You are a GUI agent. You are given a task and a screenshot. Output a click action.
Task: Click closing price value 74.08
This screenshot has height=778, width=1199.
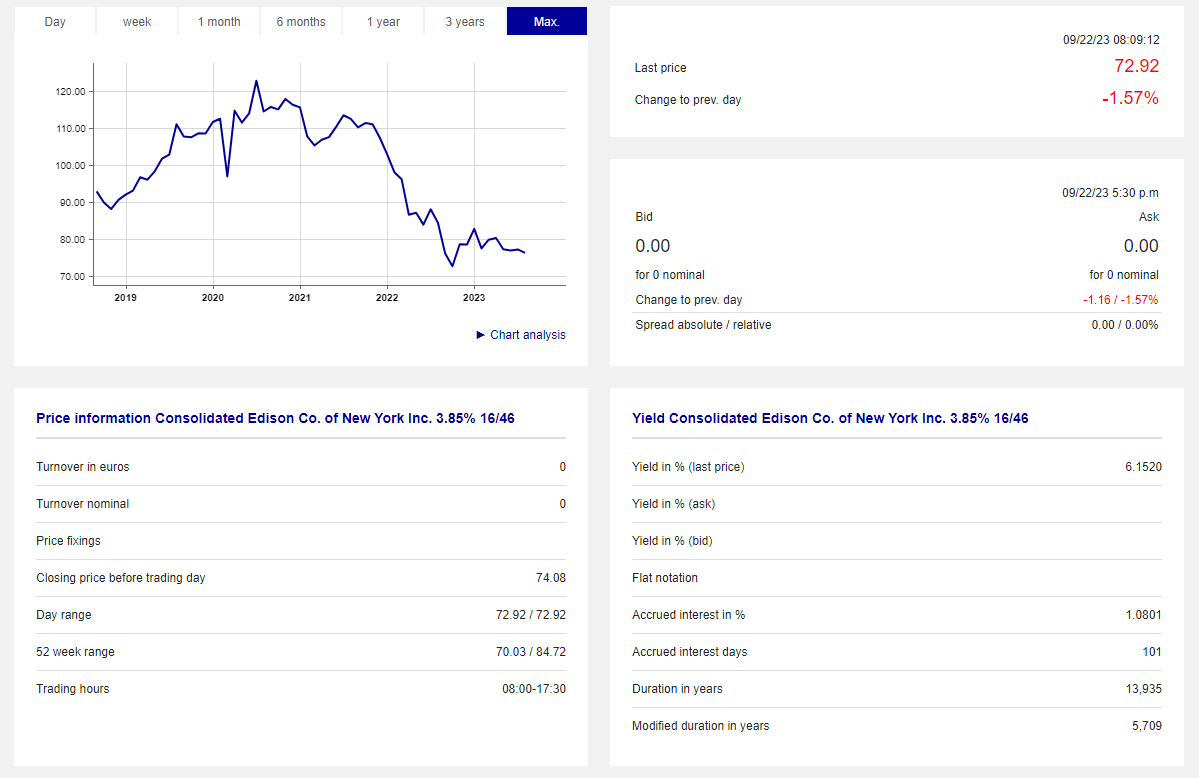click(x=551, y=578)
